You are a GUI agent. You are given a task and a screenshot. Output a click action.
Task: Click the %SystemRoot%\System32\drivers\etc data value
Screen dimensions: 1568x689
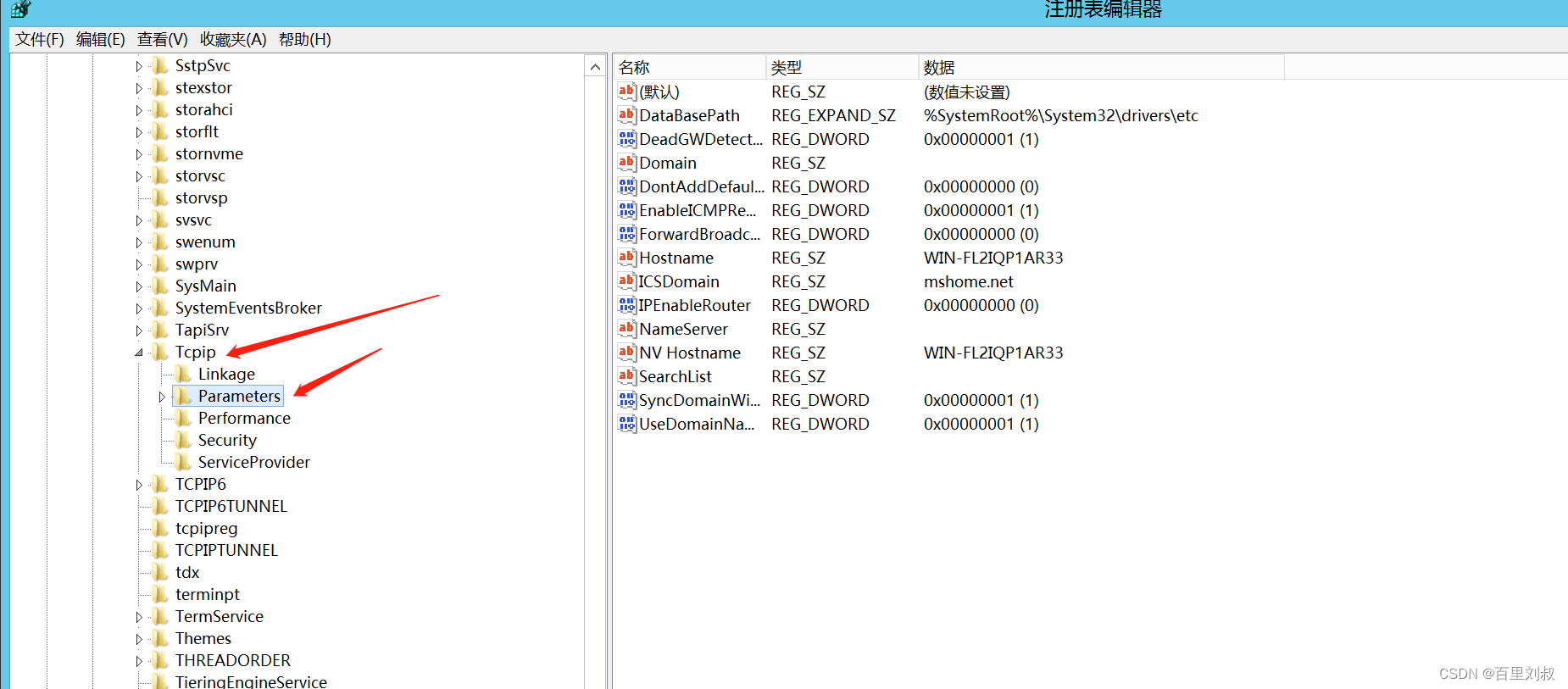tap(1061, 115)
